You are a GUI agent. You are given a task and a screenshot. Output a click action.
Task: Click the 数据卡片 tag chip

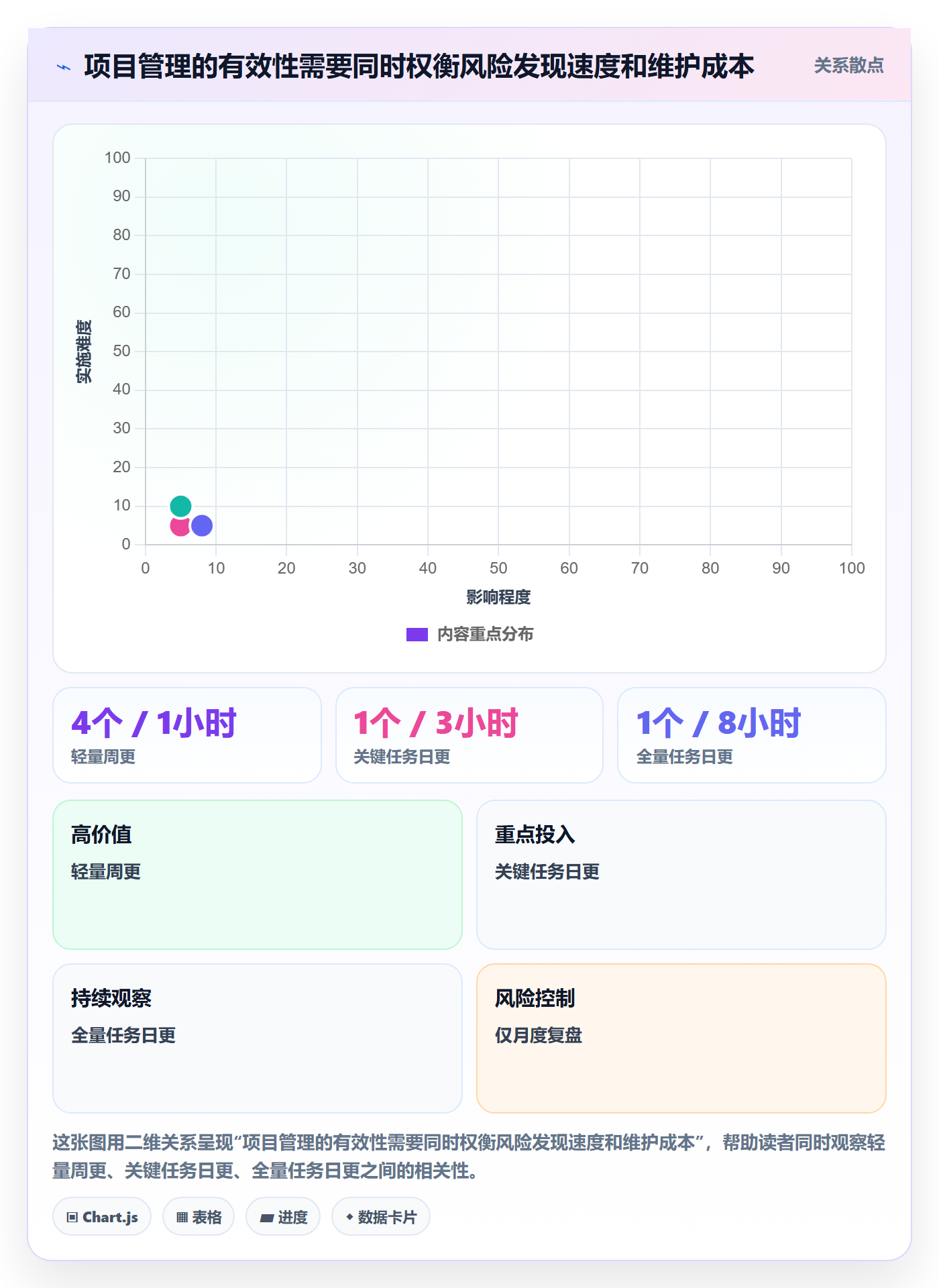point(381,1217)
